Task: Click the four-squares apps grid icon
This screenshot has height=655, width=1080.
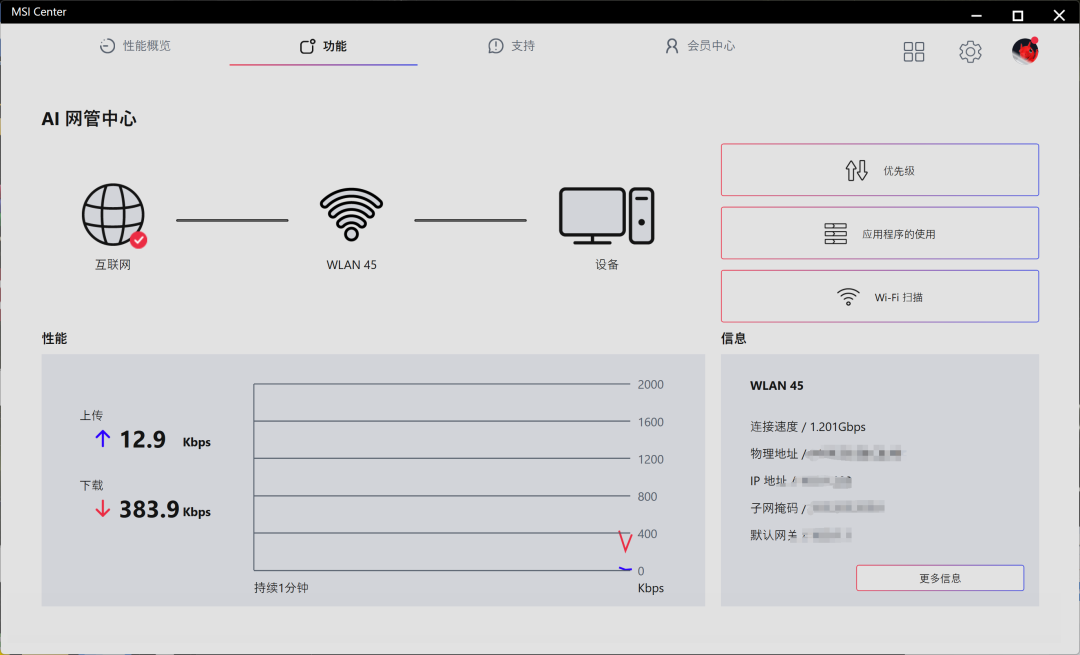Action: 914,52
